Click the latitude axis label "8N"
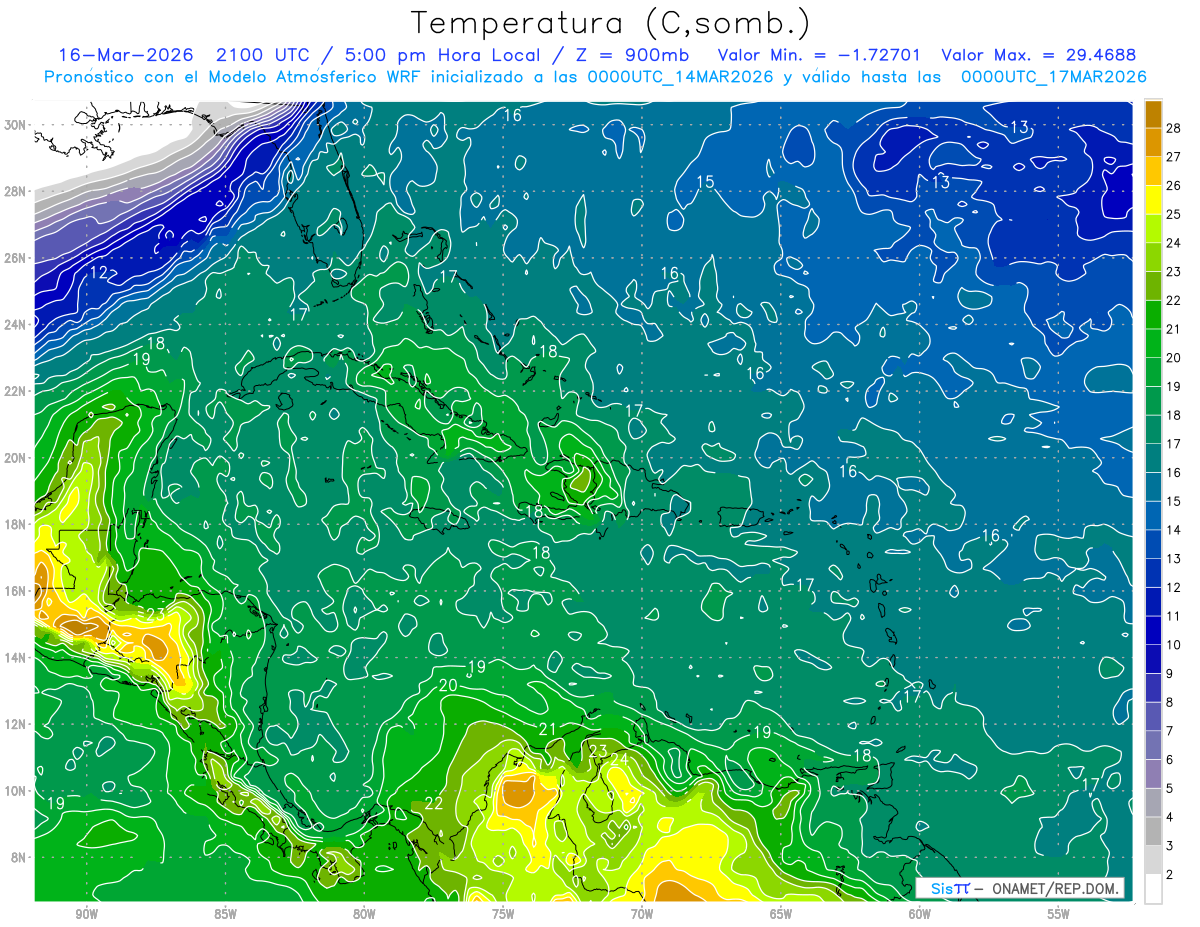The width and height of the screenshot is (1200, 927). [x=20, y=858]
